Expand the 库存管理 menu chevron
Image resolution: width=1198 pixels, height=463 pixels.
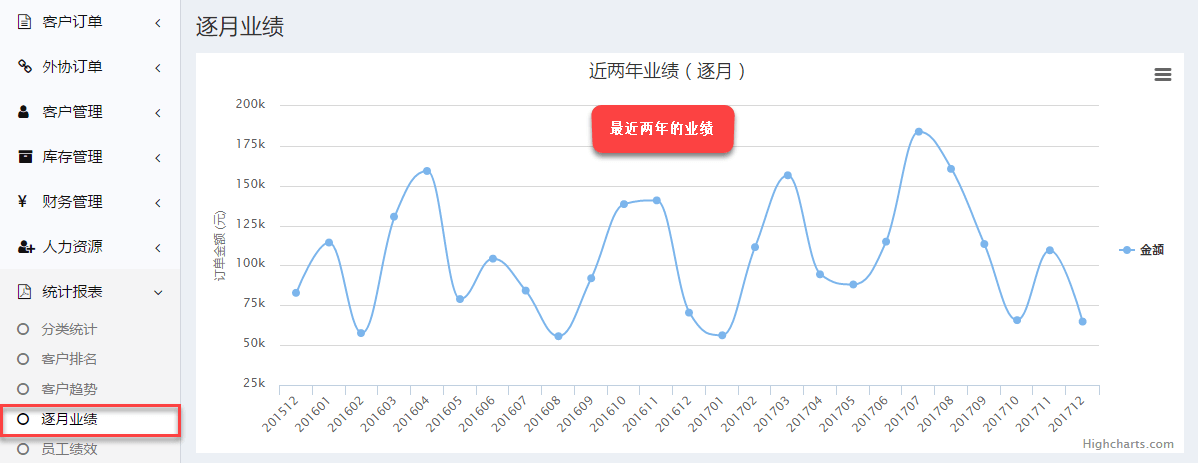point(157,158)
